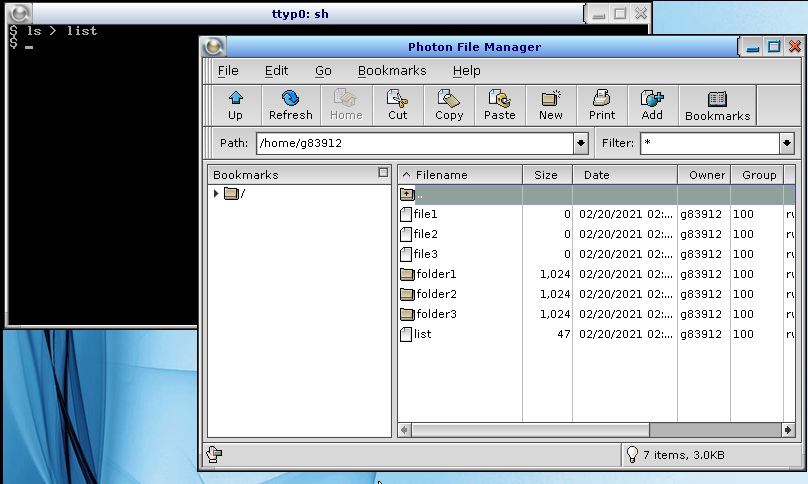Click the status bar hand icon
Viewport: 808px width, 484px height.
(x=214, y=454)
